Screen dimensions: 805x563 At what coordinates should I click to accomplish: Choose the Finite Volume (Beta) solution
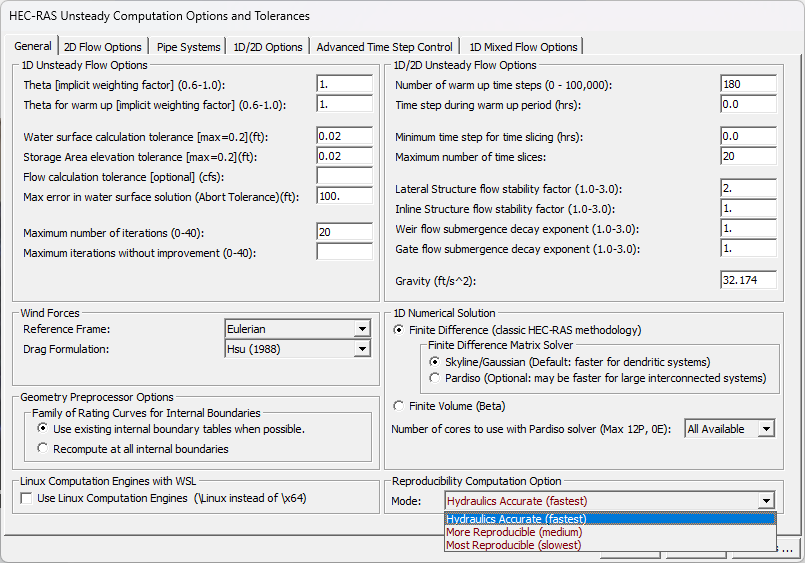click(x=400, y=406)
